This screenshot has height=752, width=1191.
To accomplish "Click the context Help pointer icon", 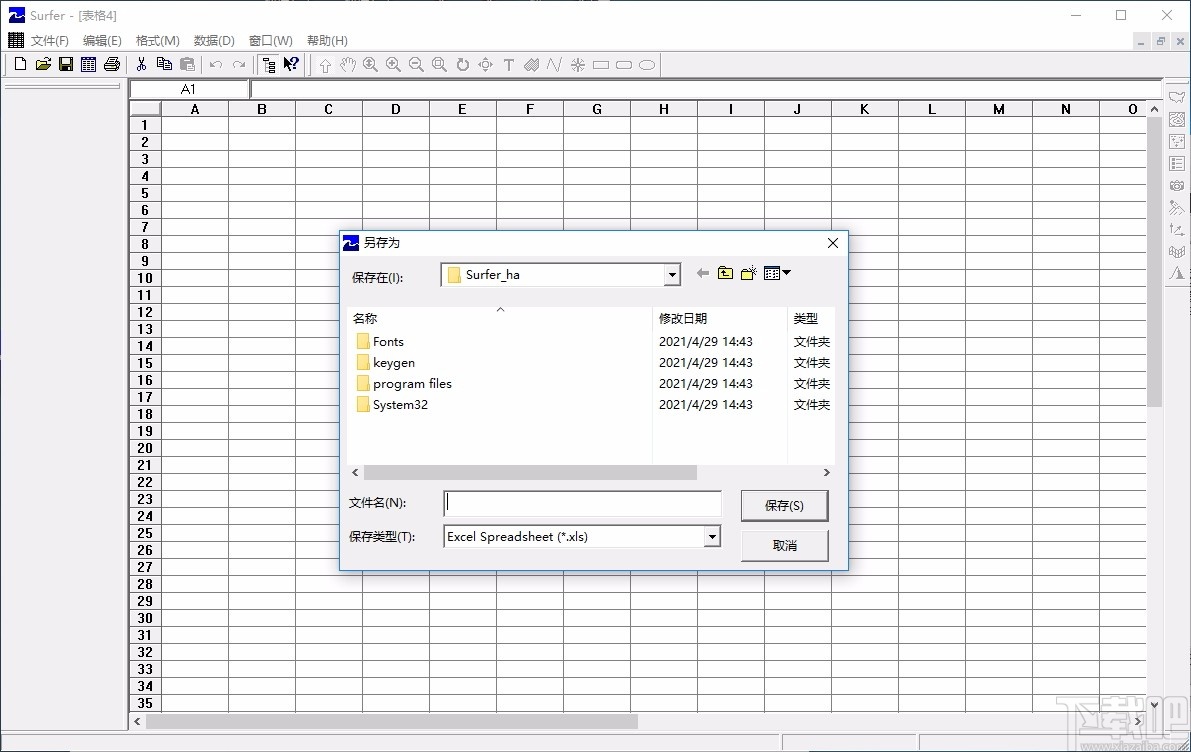I will (291, 65).
